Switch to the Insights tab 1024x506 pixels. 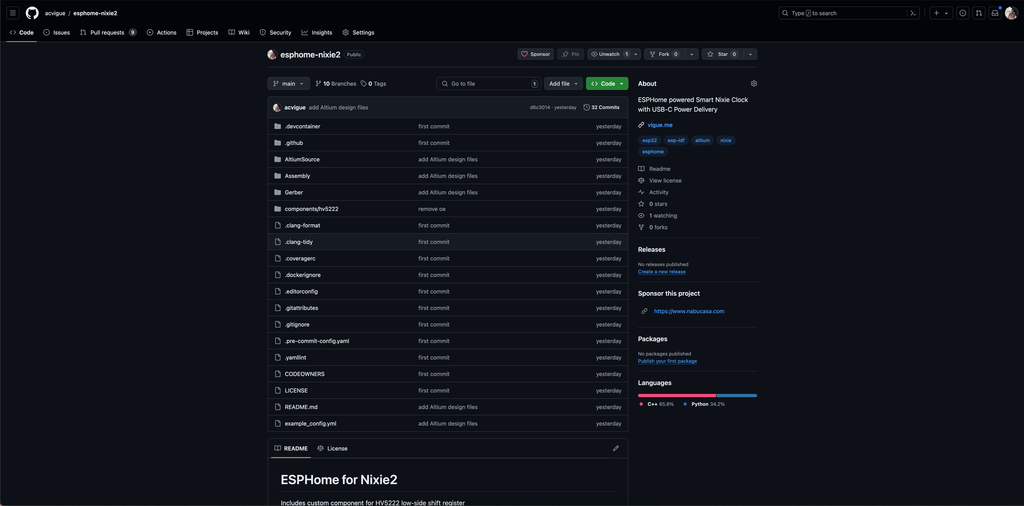coord(317,32)
